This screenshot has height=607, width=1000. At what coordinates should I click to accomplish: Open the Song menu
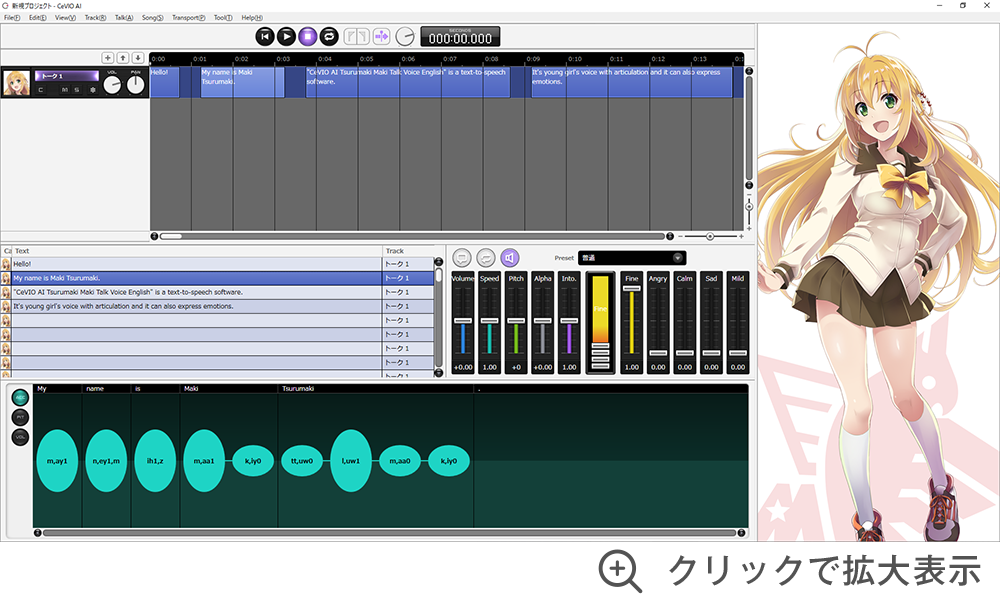(152, 18)
